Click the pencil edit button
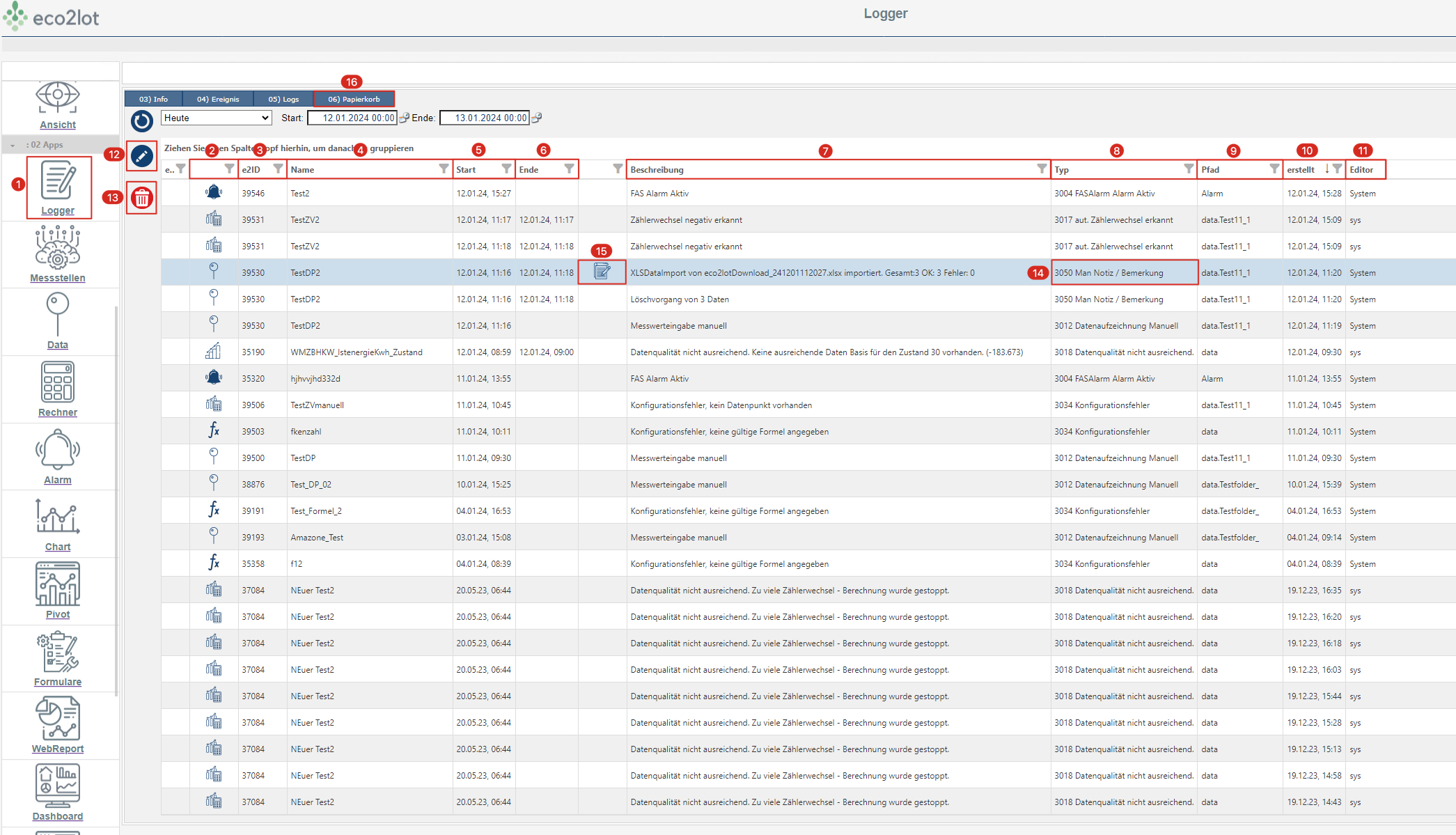This screenshot has width=1456, height=835. point(142,156)
